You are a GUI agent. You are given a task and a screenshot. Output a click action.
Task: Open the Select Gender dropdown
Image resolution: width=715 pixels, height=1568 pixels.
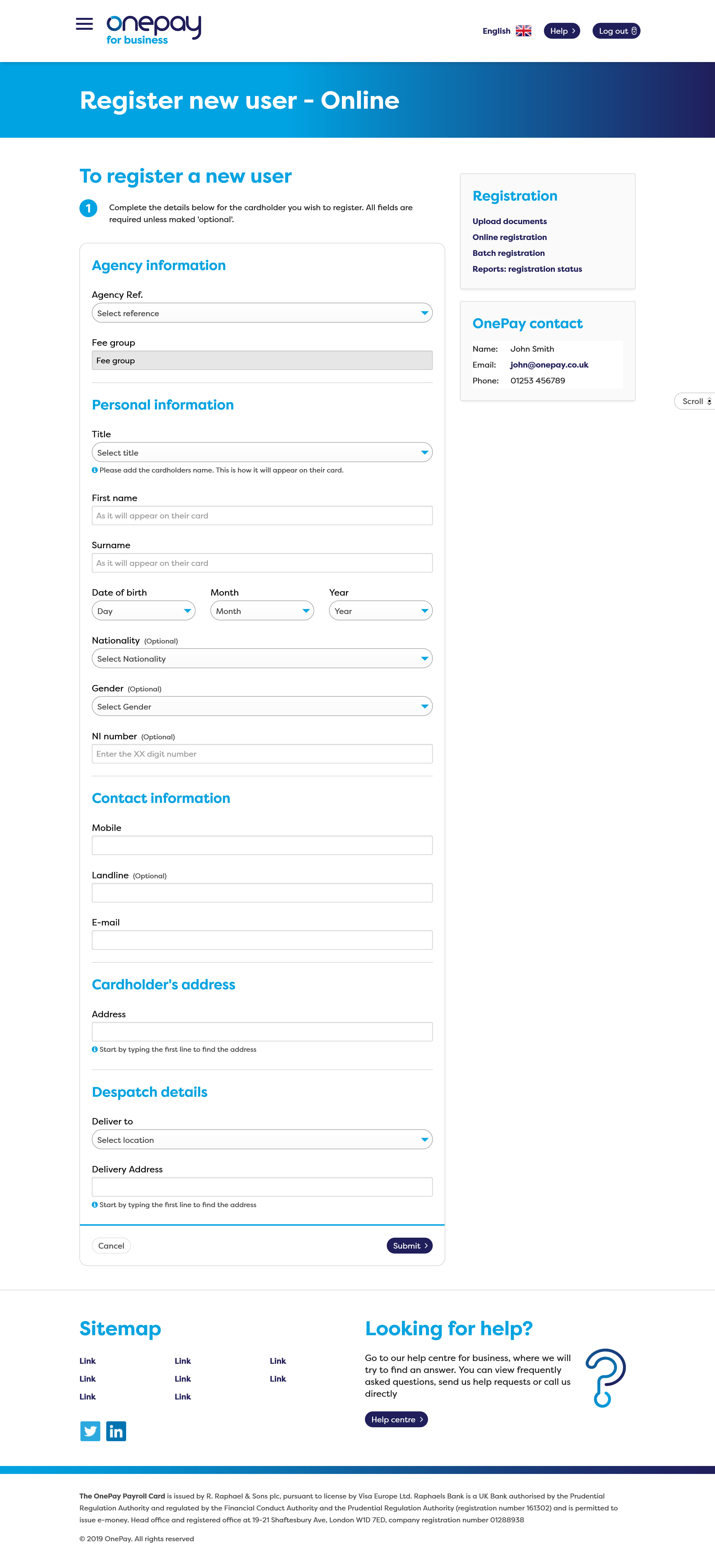(262, 706)
